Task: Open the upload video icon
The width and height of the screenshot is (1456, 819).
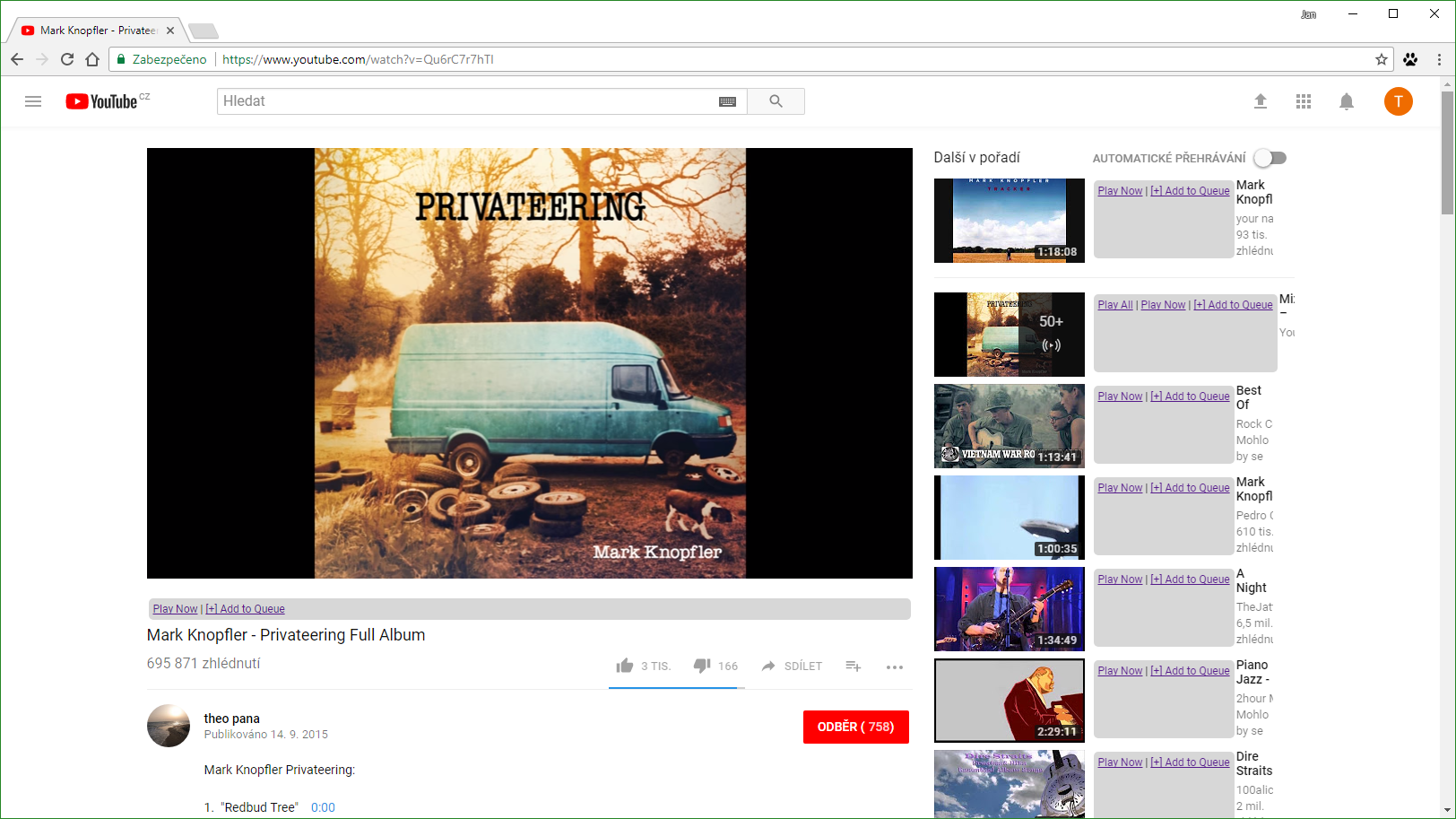Action: pyautogui.click(x=1261, y=101)
